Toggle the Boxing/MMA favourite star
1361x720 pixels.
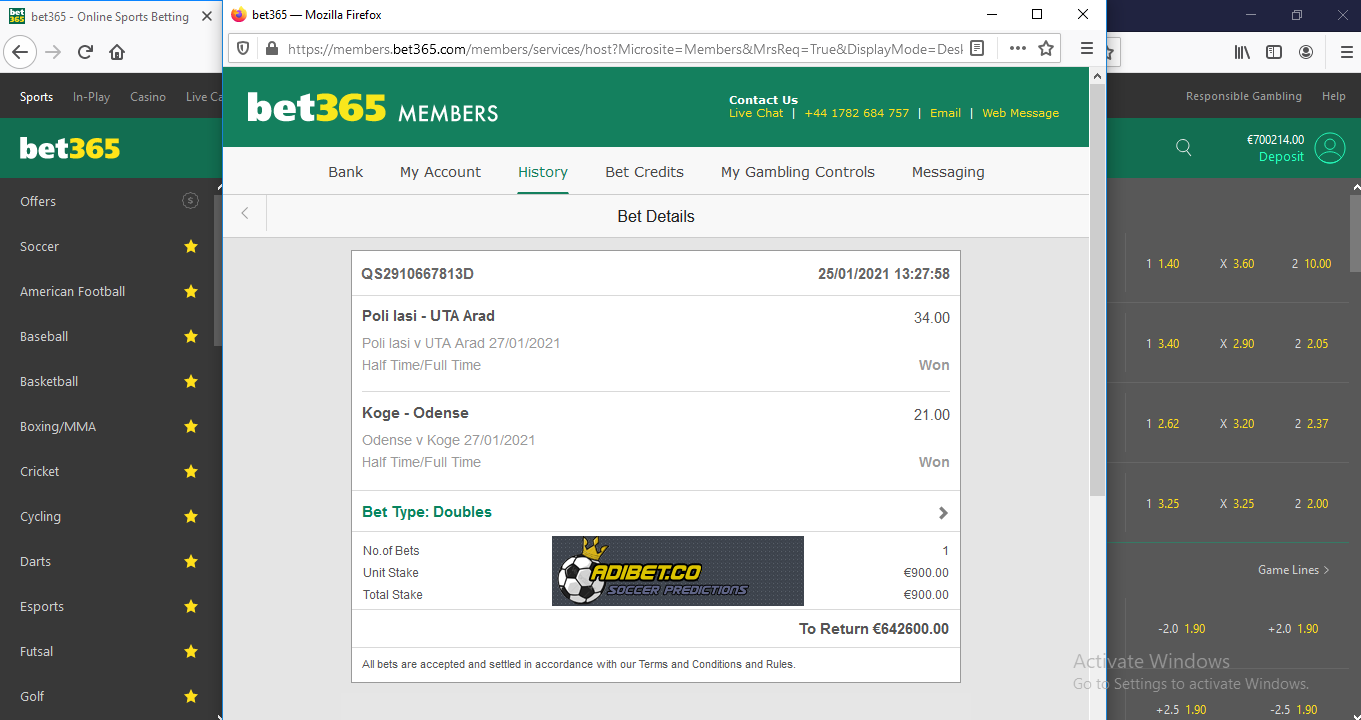point(191,426)
